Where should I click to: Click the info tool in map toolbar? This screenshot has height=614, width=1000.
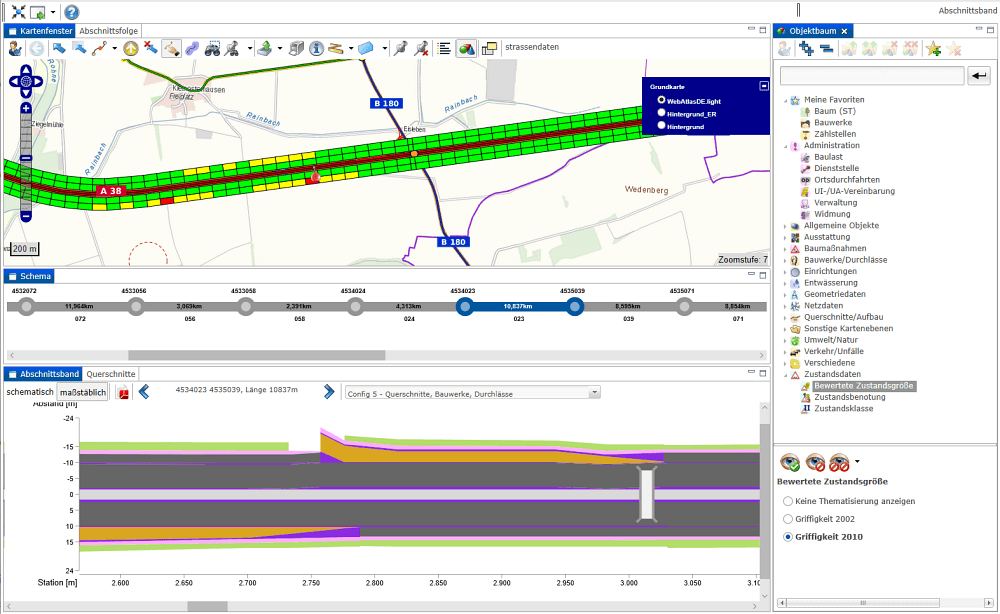(x=316, y=48)
